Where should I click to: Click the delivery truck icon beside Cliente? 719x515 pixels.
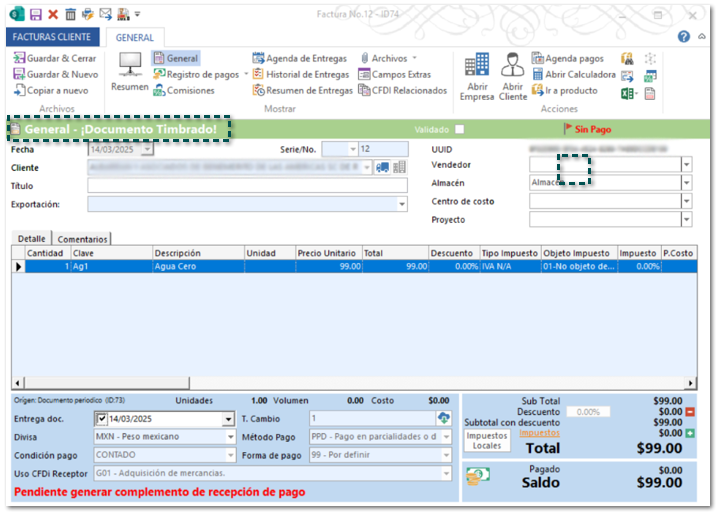tap(383, 167)
